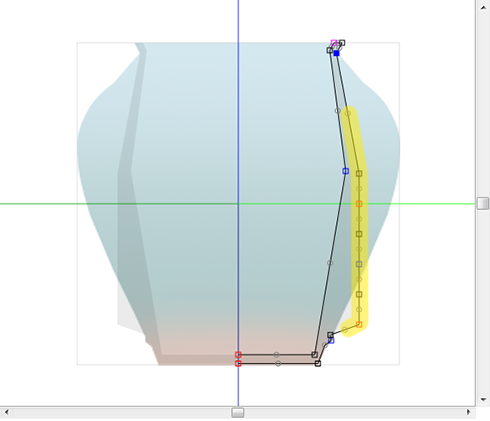Select the orange node on the green horizontal axis

tap(359, 204)
